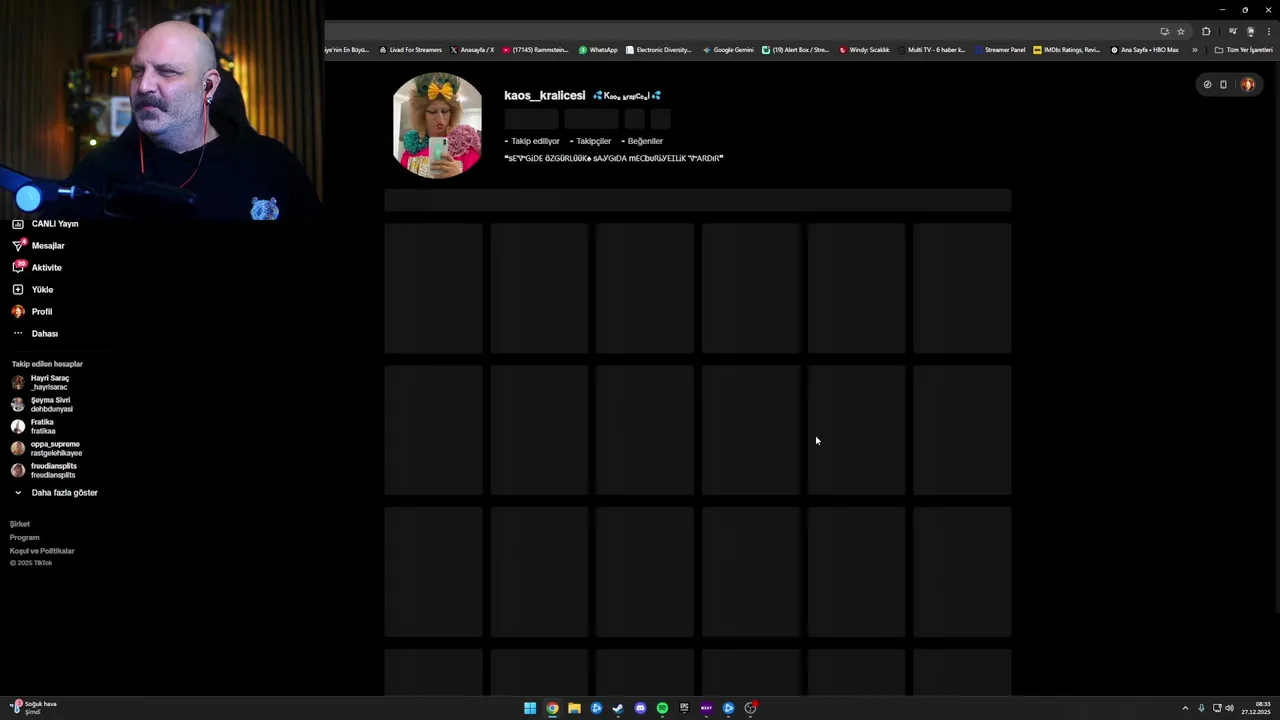Open Steam from taskbar
Image resolution: width=1280 pixels, height=720 pixels.
[618, 708]
